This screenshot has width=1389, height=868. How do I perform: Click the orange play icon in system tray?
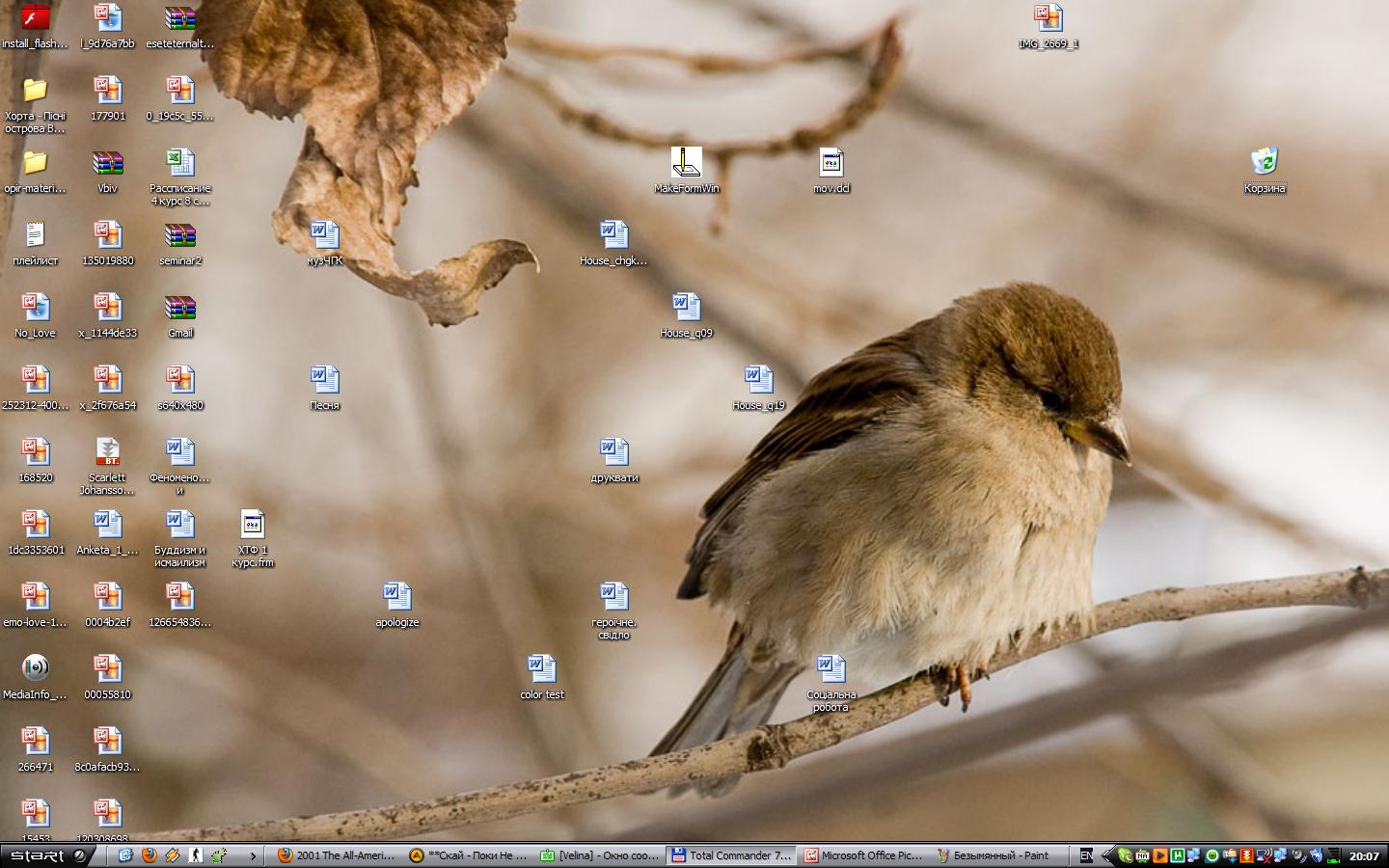[1159, 855]
